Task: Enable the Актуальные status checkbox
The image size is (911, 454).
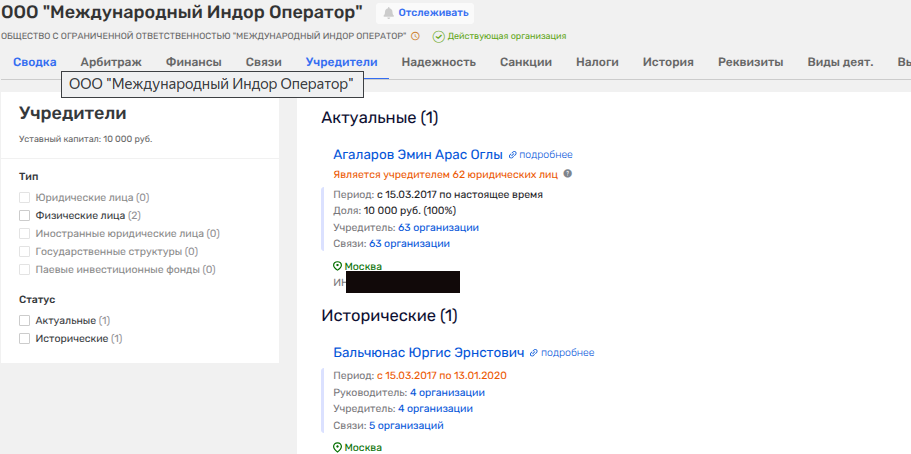Action: (x=25, y=321)
